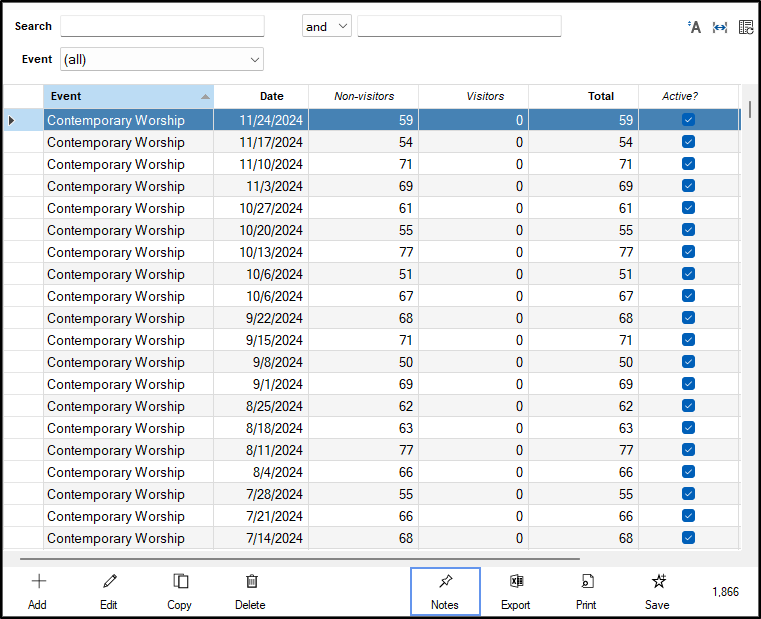The height and width of the screenshot is (619, 761).
Task: Click the reset grid layout icon
Action: pyautogui.click(x=746, y=27)
